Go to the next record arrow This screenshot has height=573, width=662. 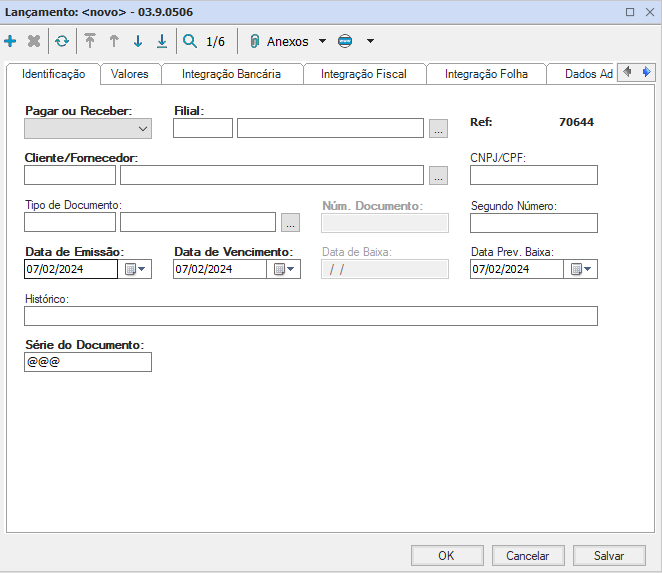(138, 41)
